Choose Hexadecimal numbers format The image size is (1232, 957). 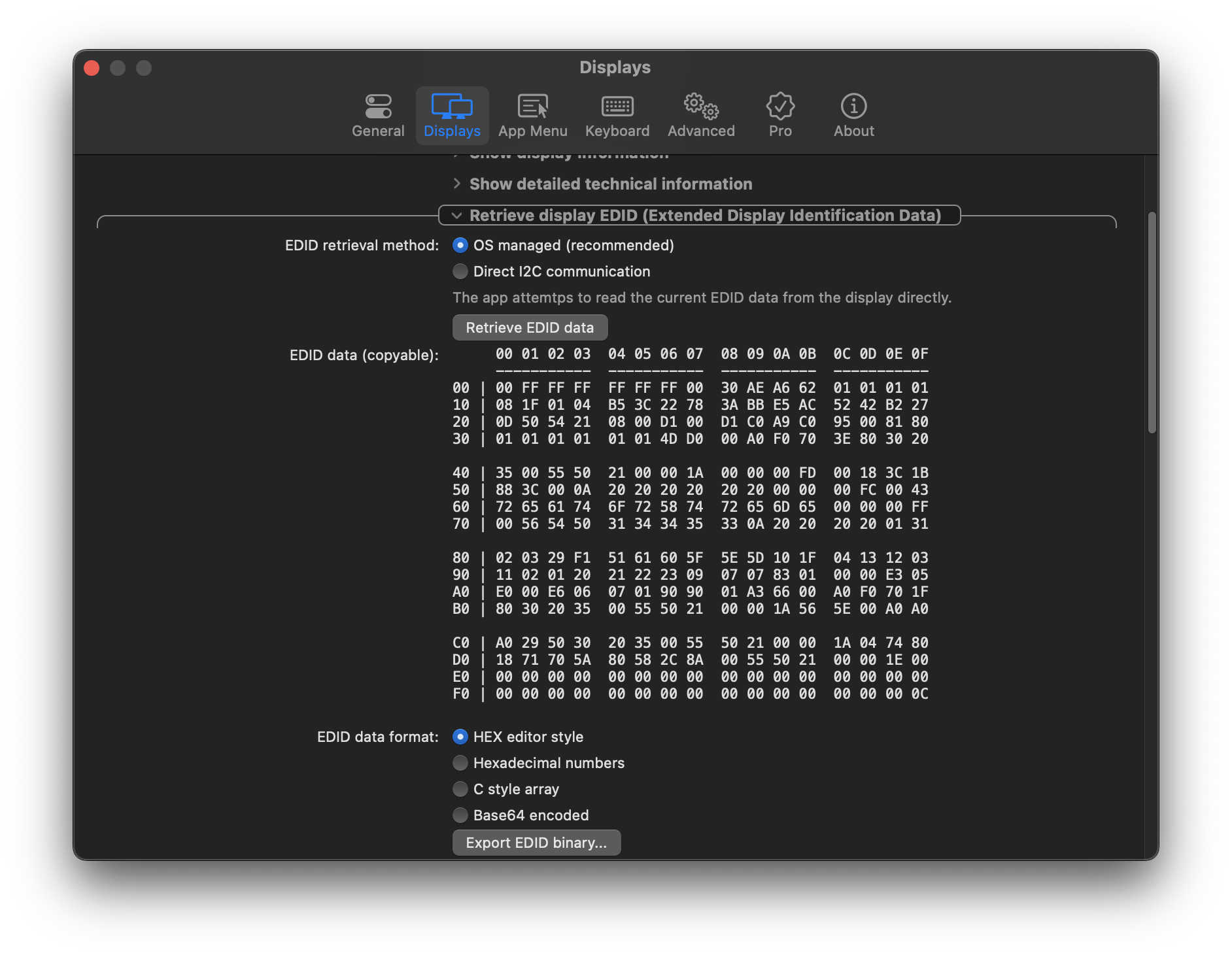460,763
